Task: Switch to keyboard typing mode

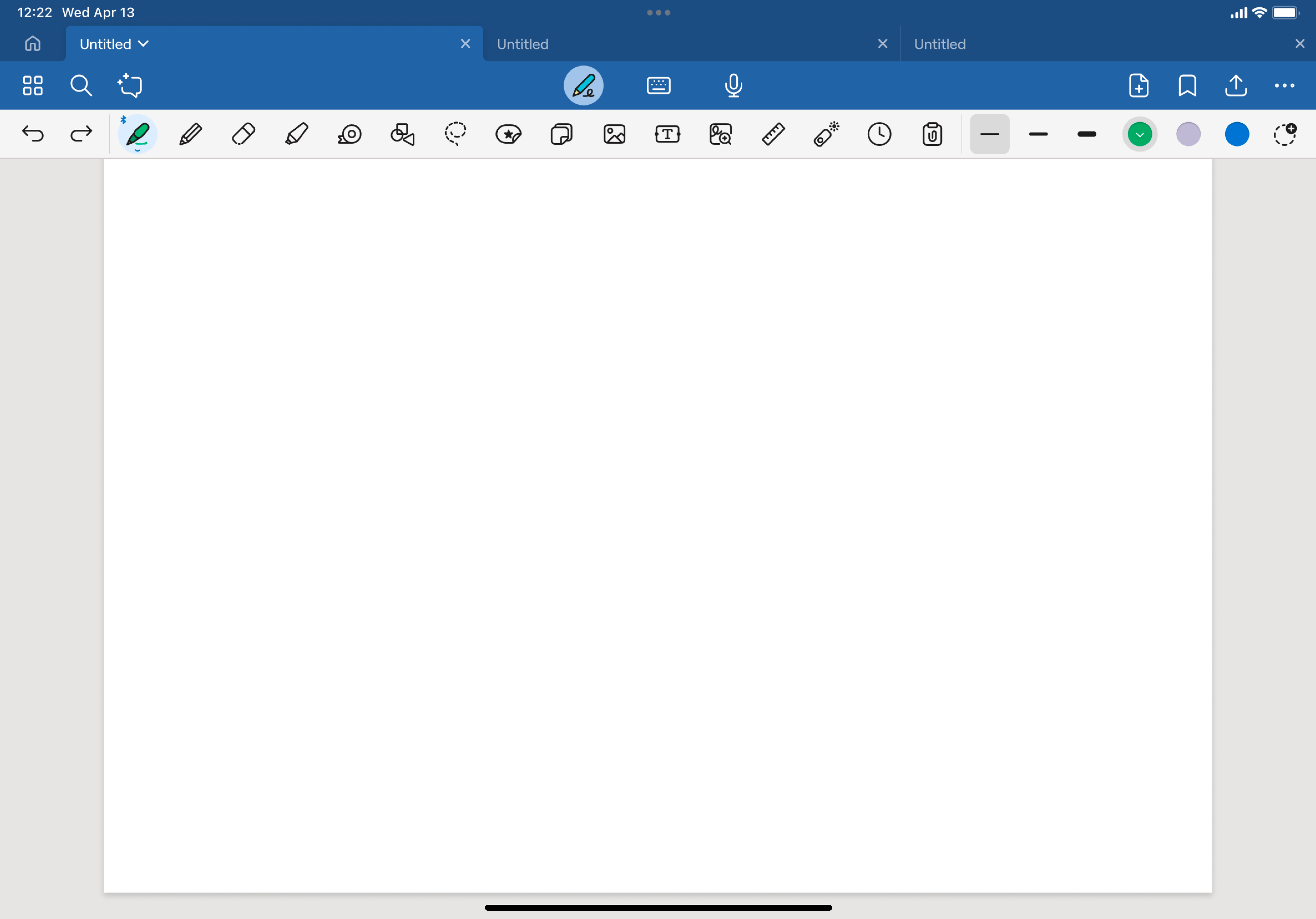Action: tap(659, 86)
